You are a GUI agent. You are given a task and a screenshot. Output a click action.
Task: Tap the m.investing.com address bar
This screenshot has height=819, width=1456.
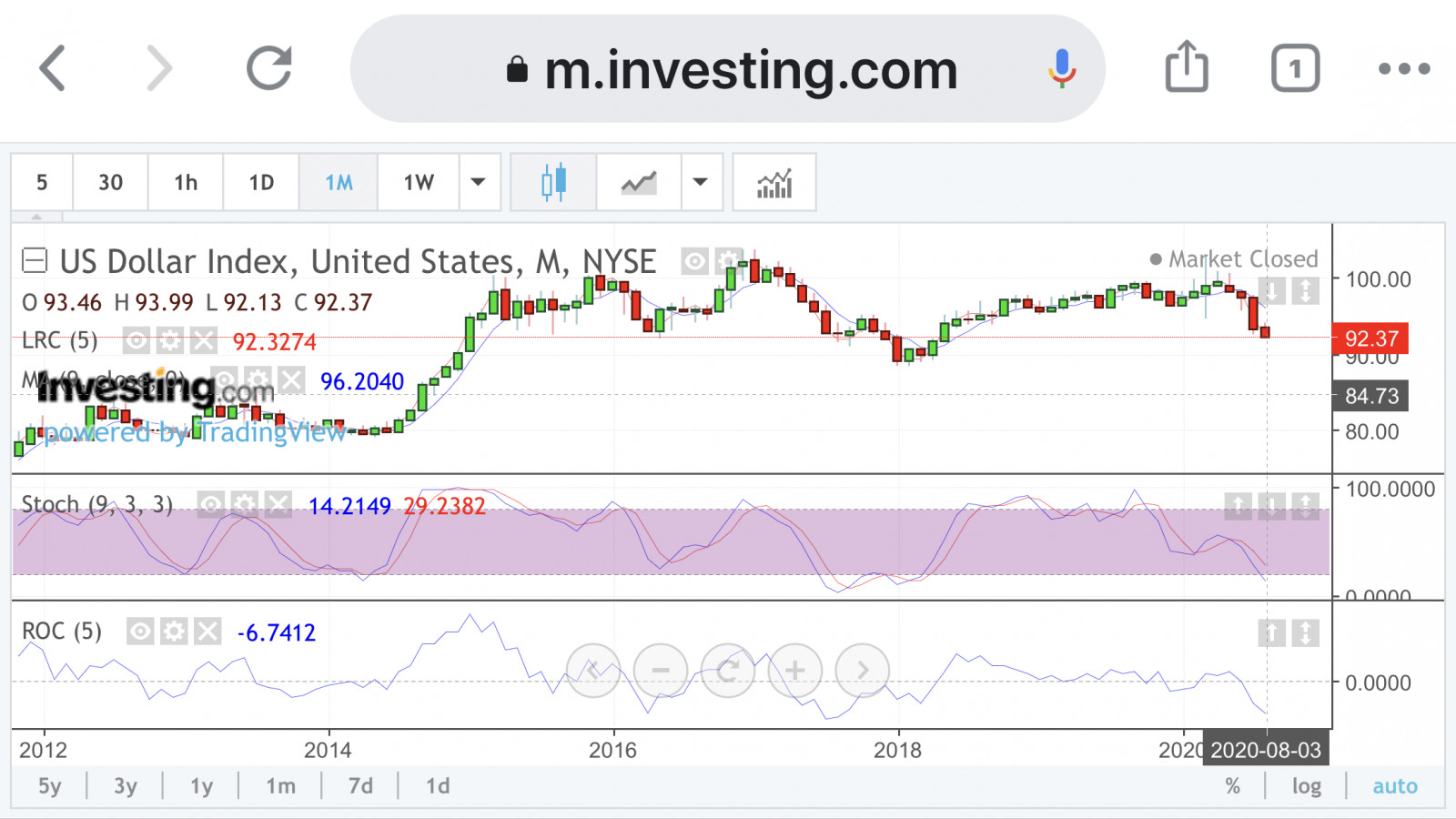728,69
